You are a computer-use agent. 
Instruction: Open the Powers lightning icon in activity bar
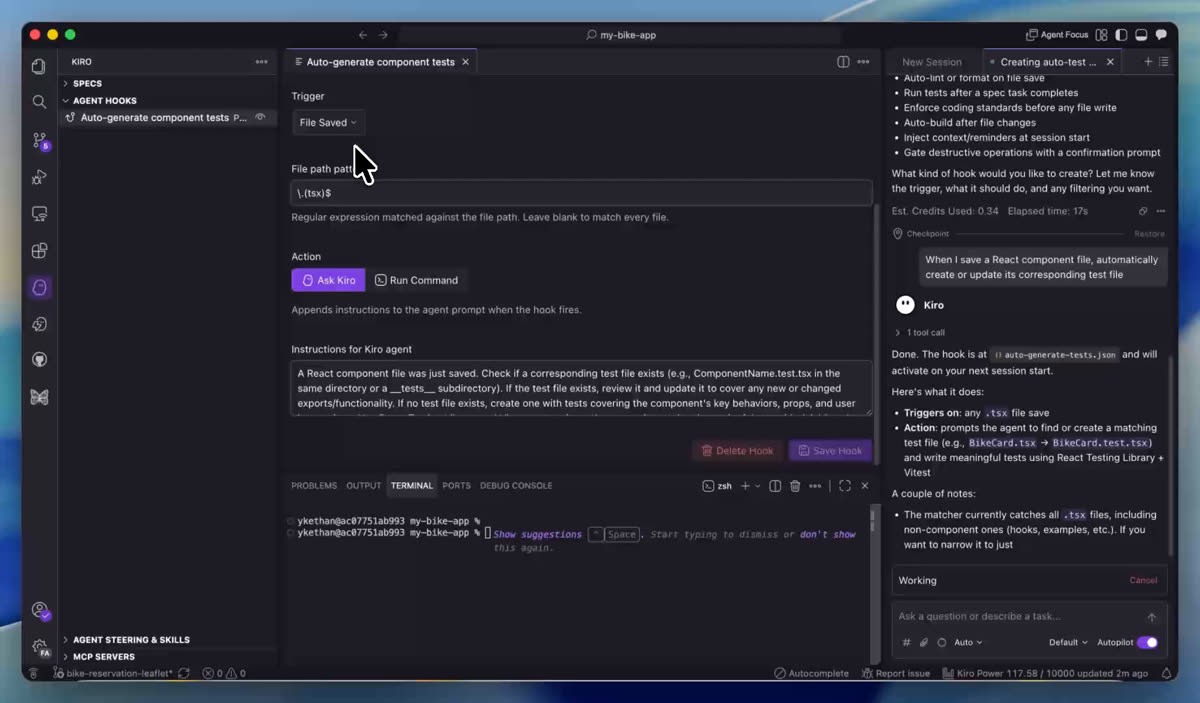(39, 324)
